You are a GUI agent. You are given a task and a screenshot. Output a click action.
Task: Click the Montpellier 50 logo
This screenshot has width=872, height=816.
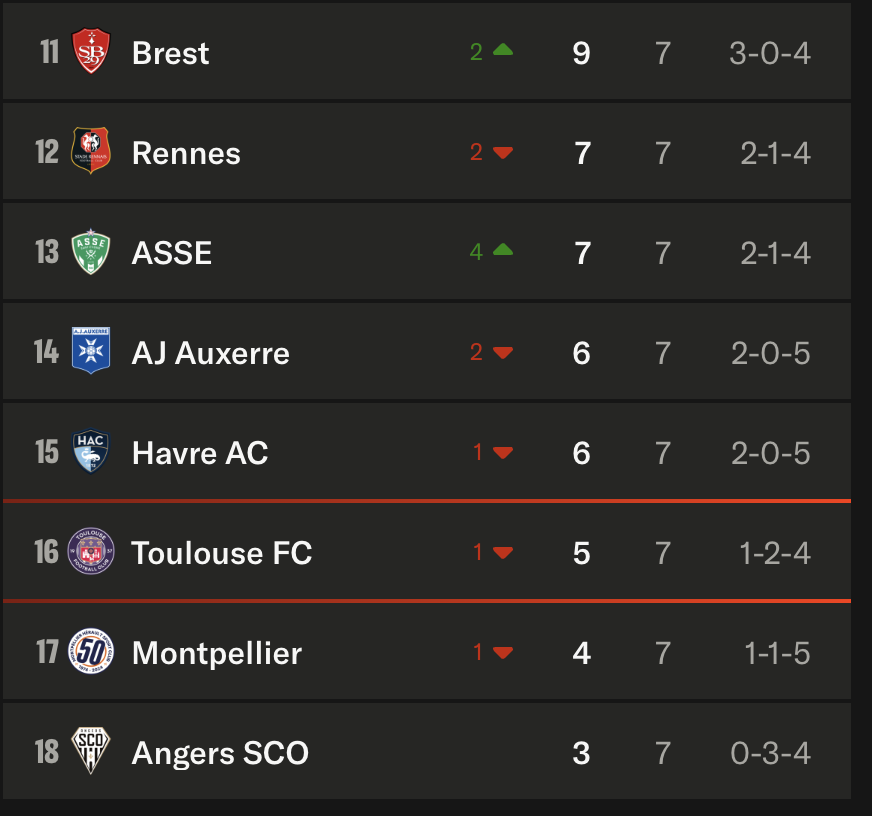pos(91,651)
